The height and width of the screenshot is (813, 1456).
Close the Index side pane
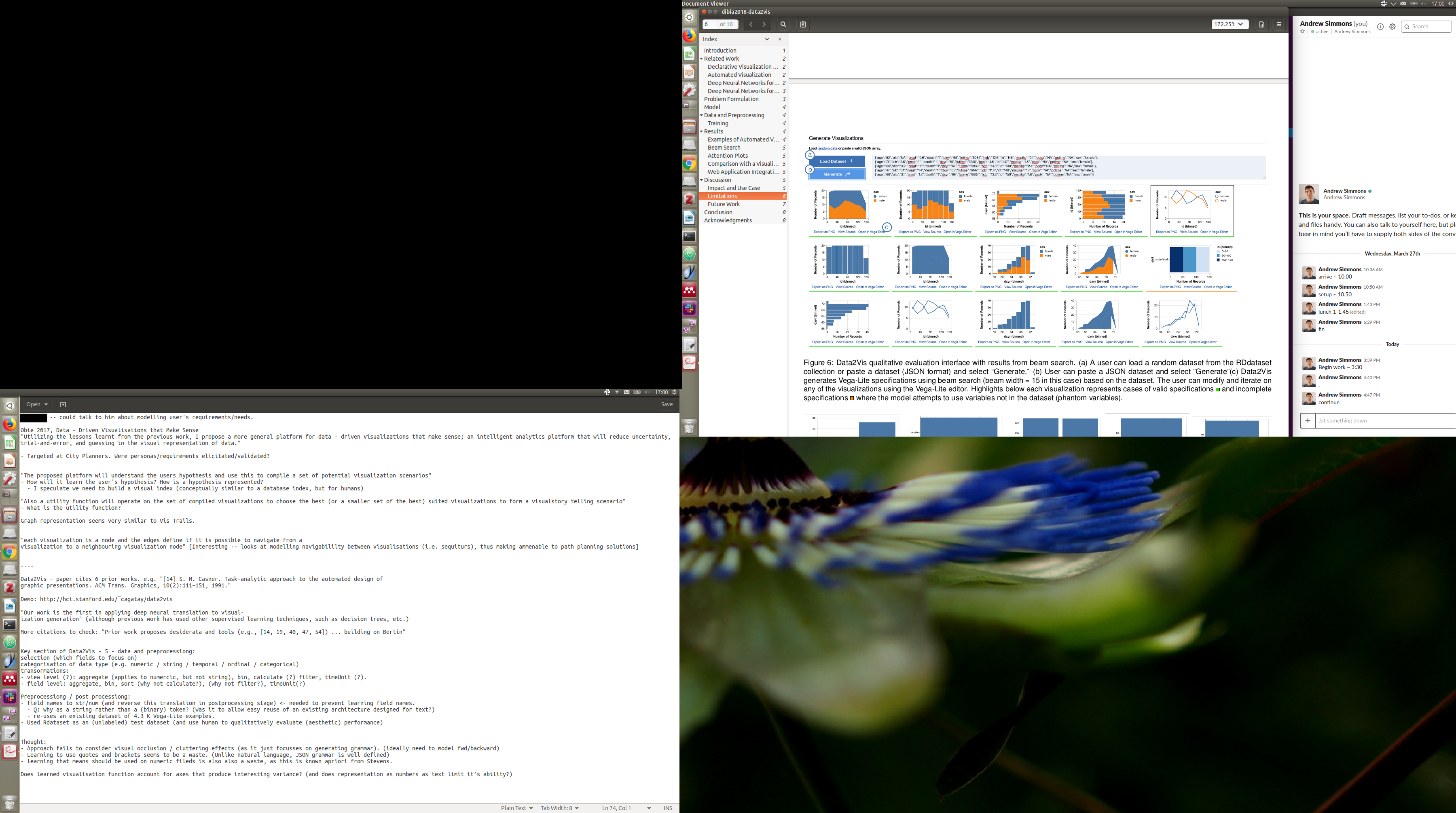[779, 40]
